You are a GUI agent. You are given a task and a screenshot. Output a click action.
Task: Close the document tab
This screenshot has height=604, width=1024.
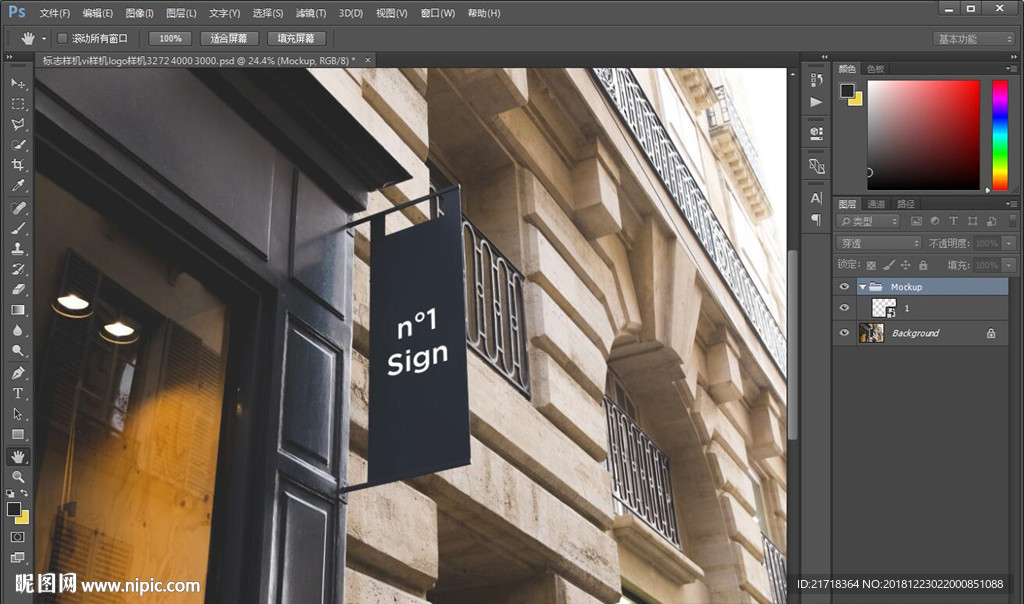(x=368, y=60)
